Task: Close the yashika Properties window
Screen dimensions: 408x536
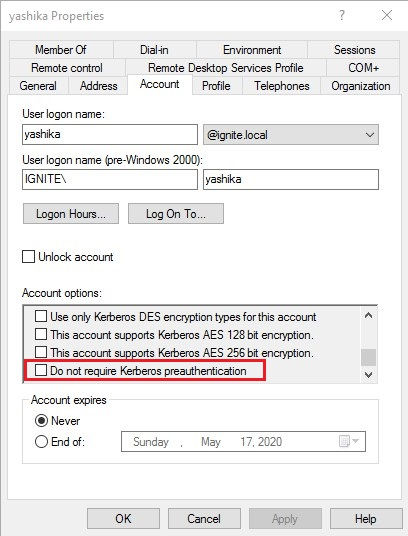Action: pyautogui.click(x=387, y=15)
